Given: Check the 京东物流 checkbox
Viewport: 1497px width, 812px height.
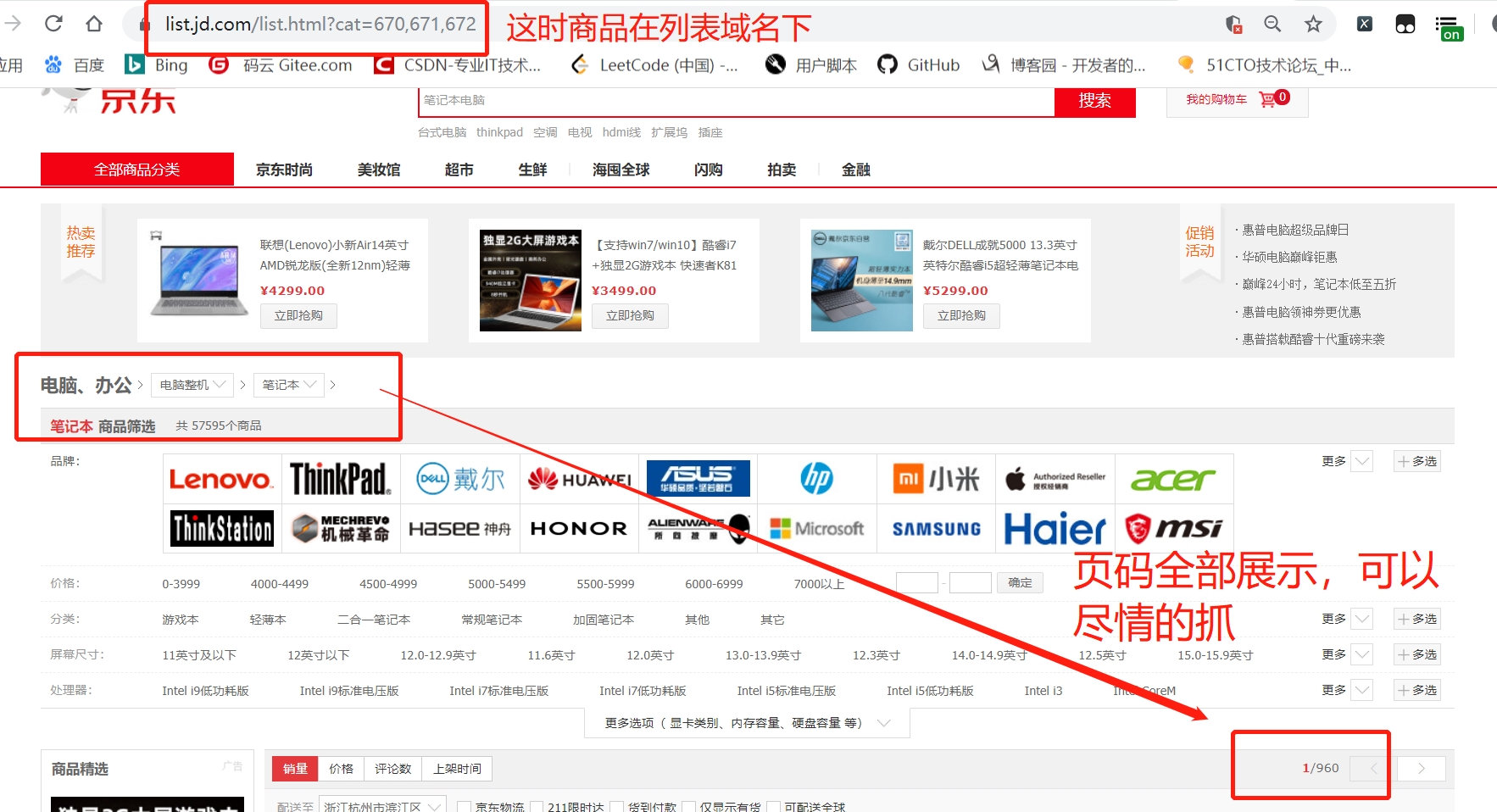Looking at the screenshot, I should 464,807.
